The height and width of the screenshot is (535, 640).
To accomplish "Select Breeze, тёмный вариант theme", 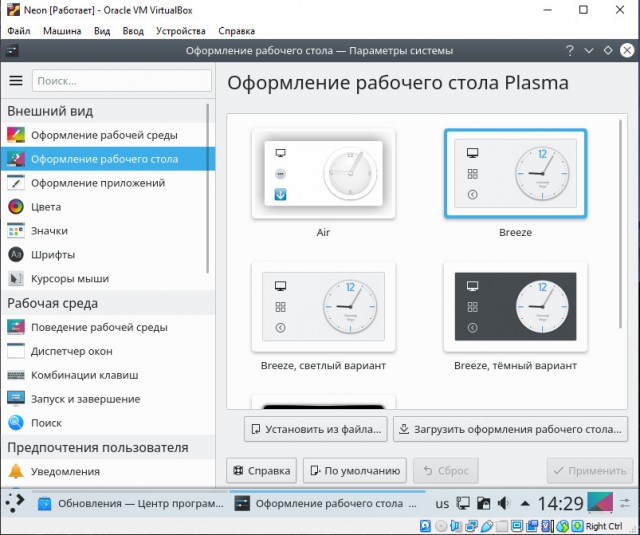I will [x=516, y=307].
